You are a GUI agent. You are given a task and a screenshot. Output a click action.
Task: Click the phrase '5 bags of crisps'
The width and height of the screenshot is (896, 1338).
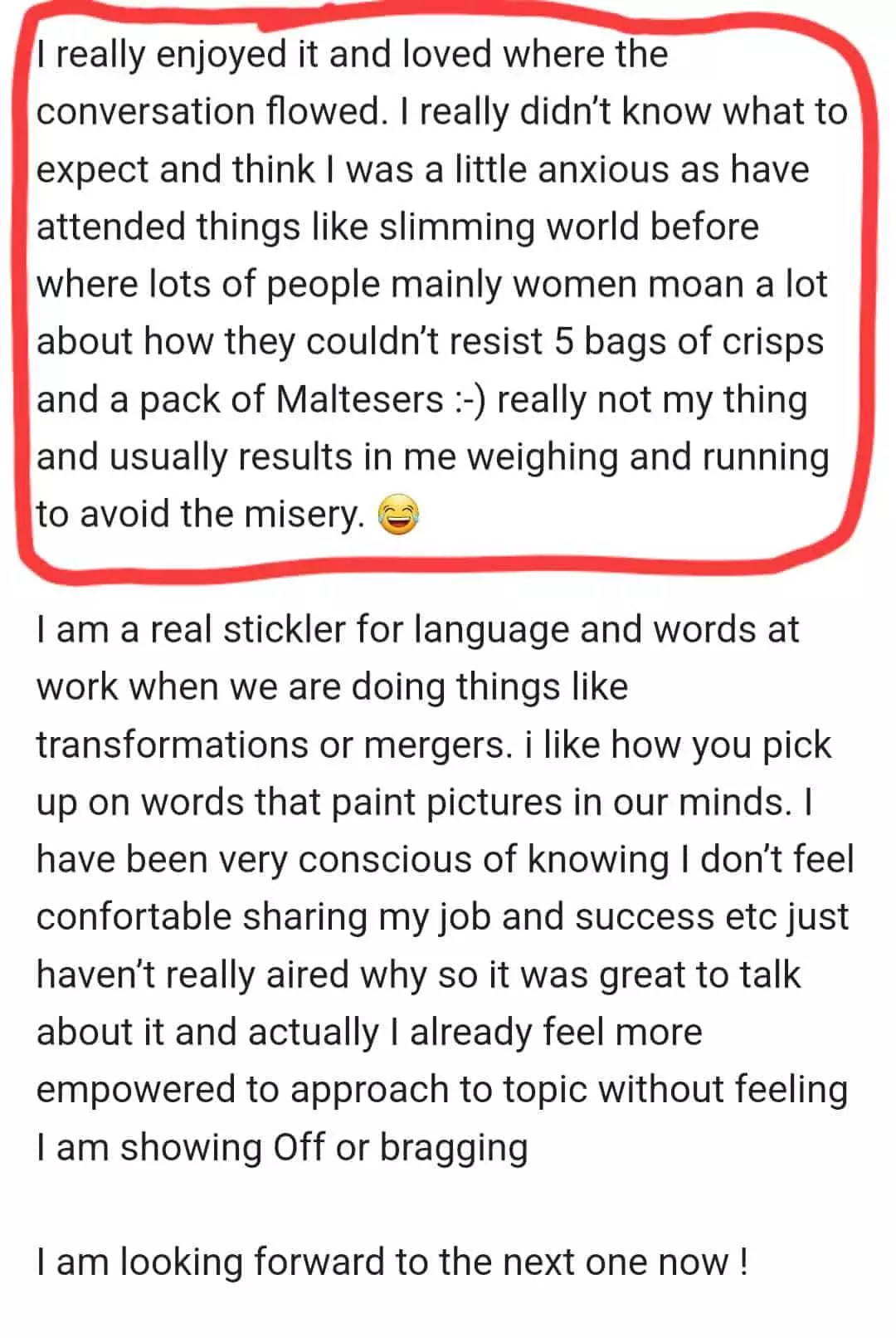[x=689, y=342]
